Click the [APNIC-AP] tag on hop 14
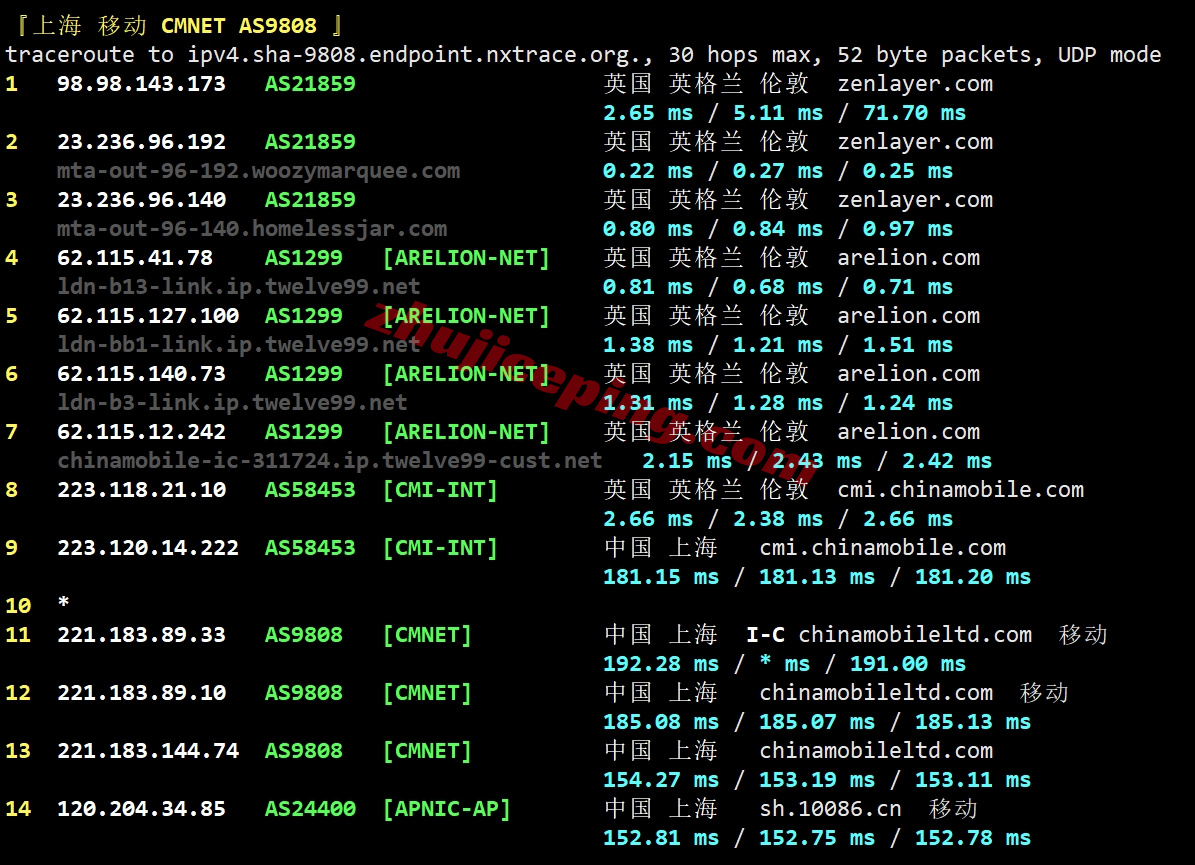This screenshot has height=865, width=1195. point(446,809)
